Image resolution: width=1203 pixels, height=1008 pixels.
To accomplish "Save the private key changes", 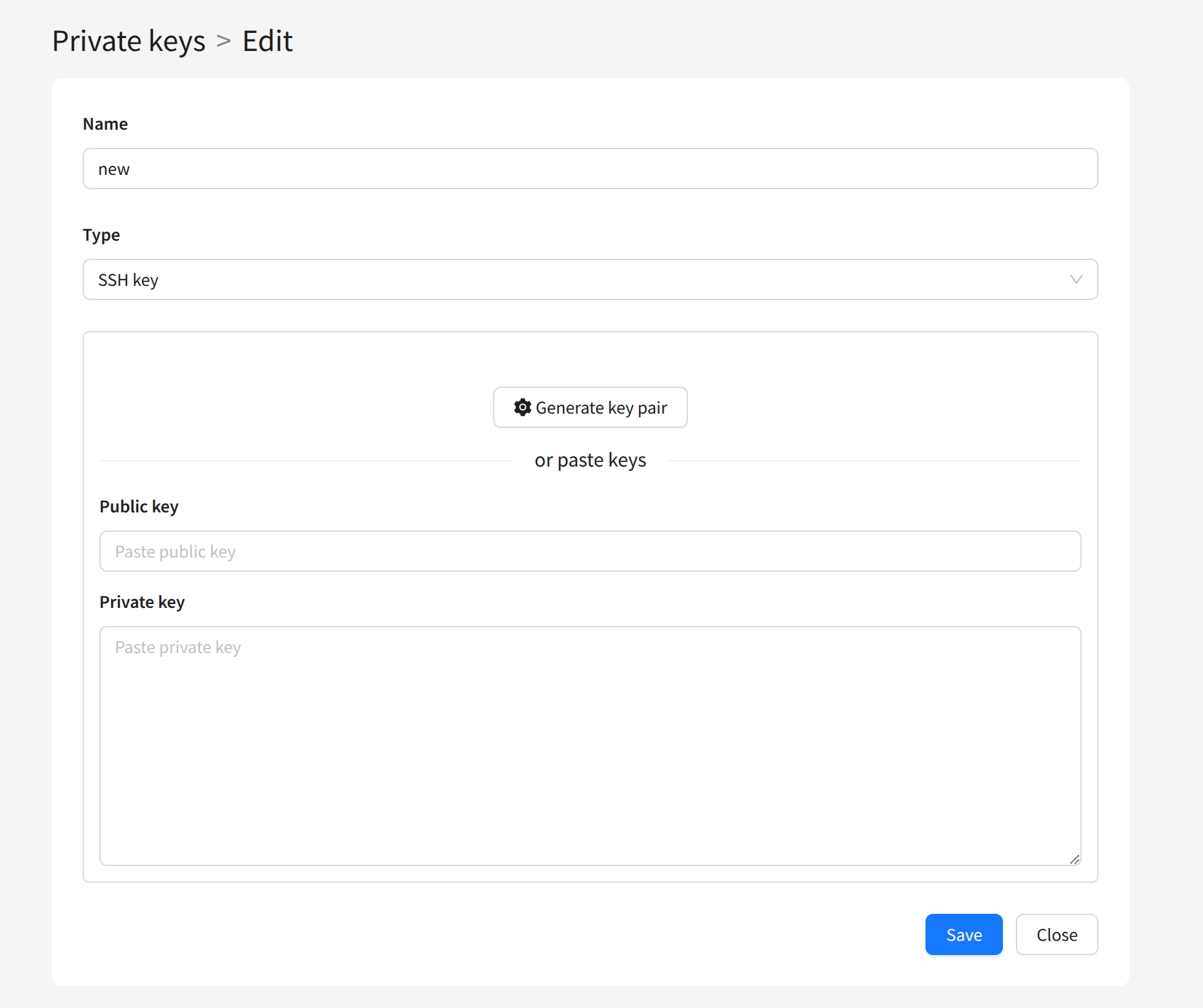I will tap(964, 934).
